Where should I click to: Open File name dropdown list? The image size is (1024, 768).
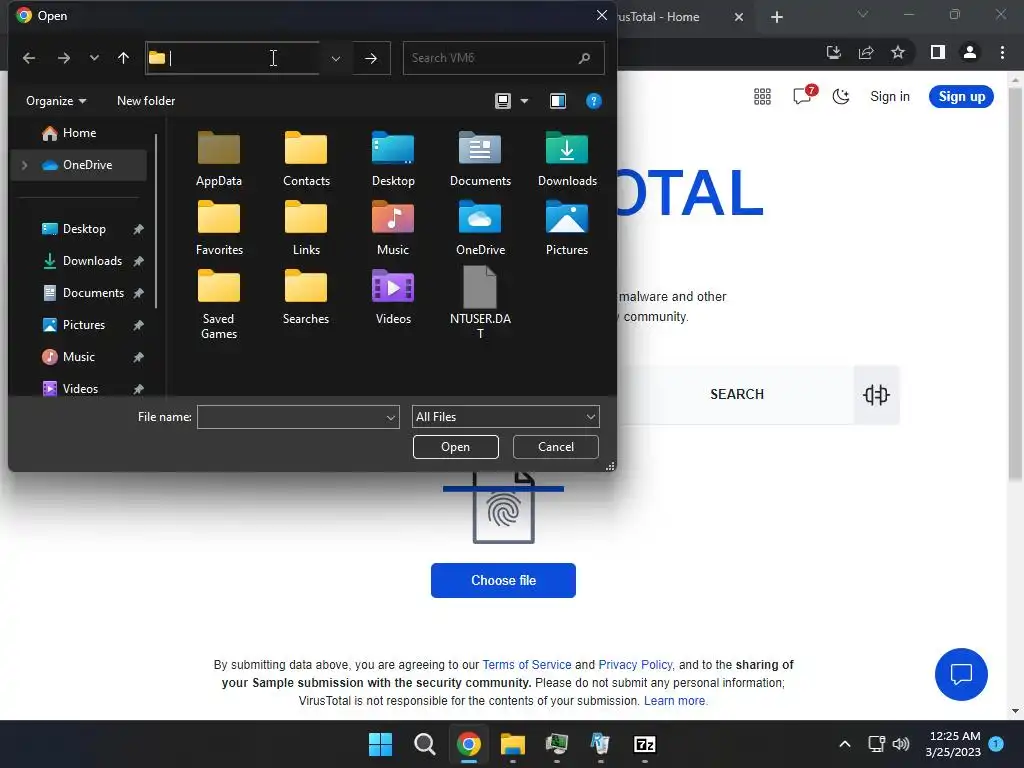[391, 417]
